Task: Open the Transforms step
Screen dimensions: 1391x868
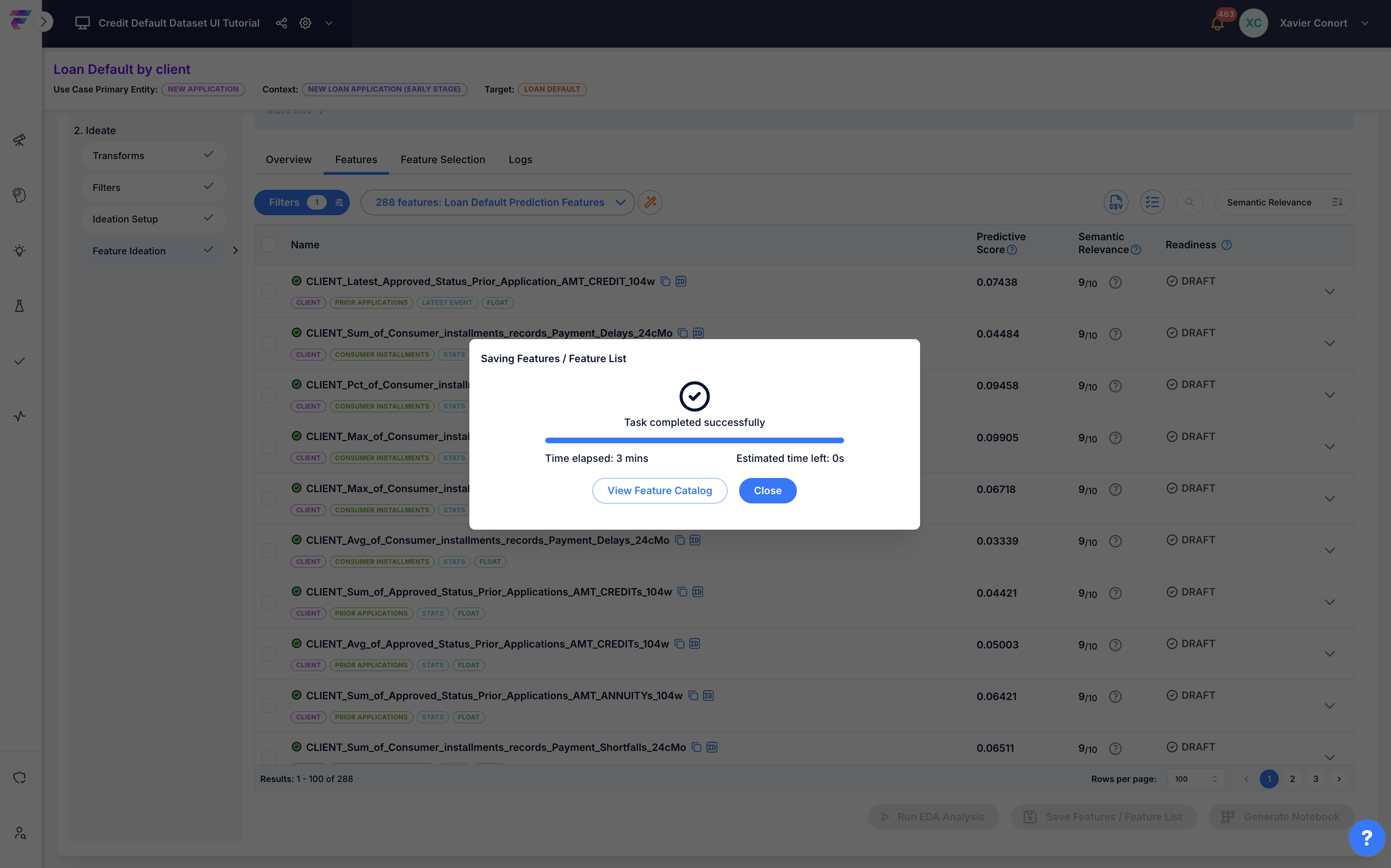Action: pos(153,155)
